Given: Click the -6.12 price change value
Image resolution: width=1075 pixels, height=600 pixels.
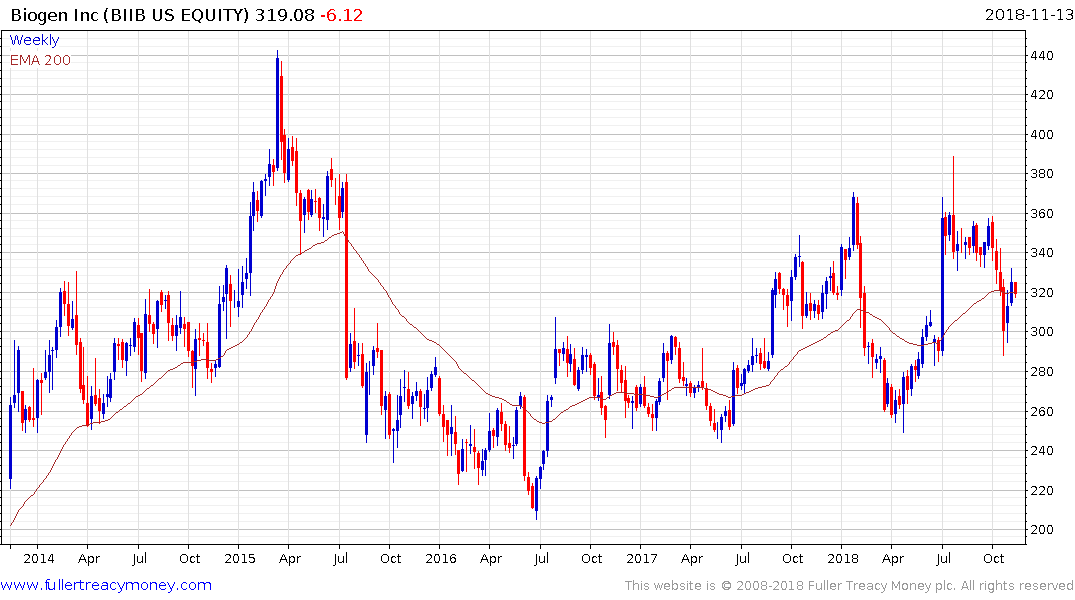Looking at the screenshot, I should click(x=341, y=14).
